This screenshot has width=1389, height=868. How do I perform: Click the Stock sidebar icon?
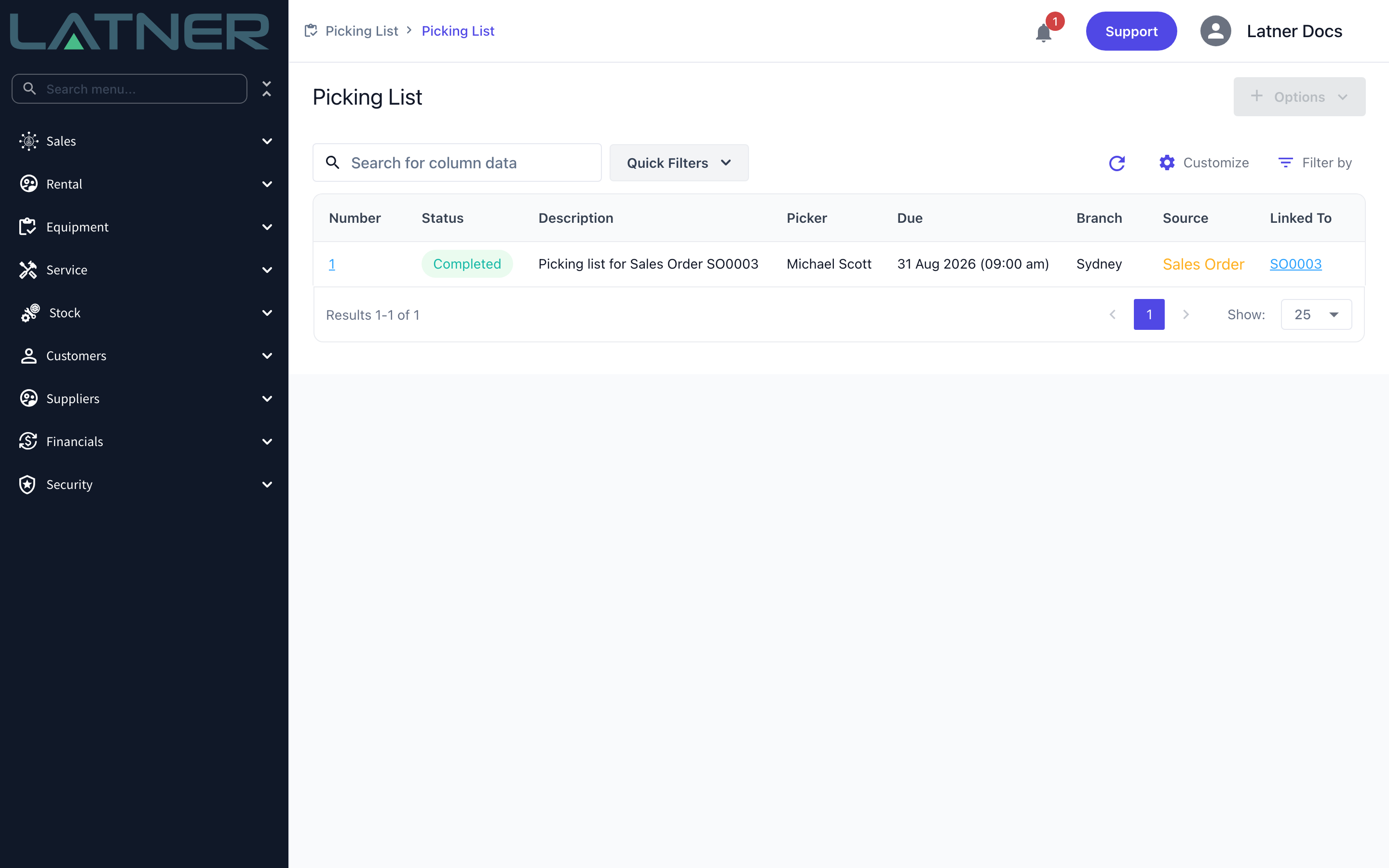click(30, 313)
